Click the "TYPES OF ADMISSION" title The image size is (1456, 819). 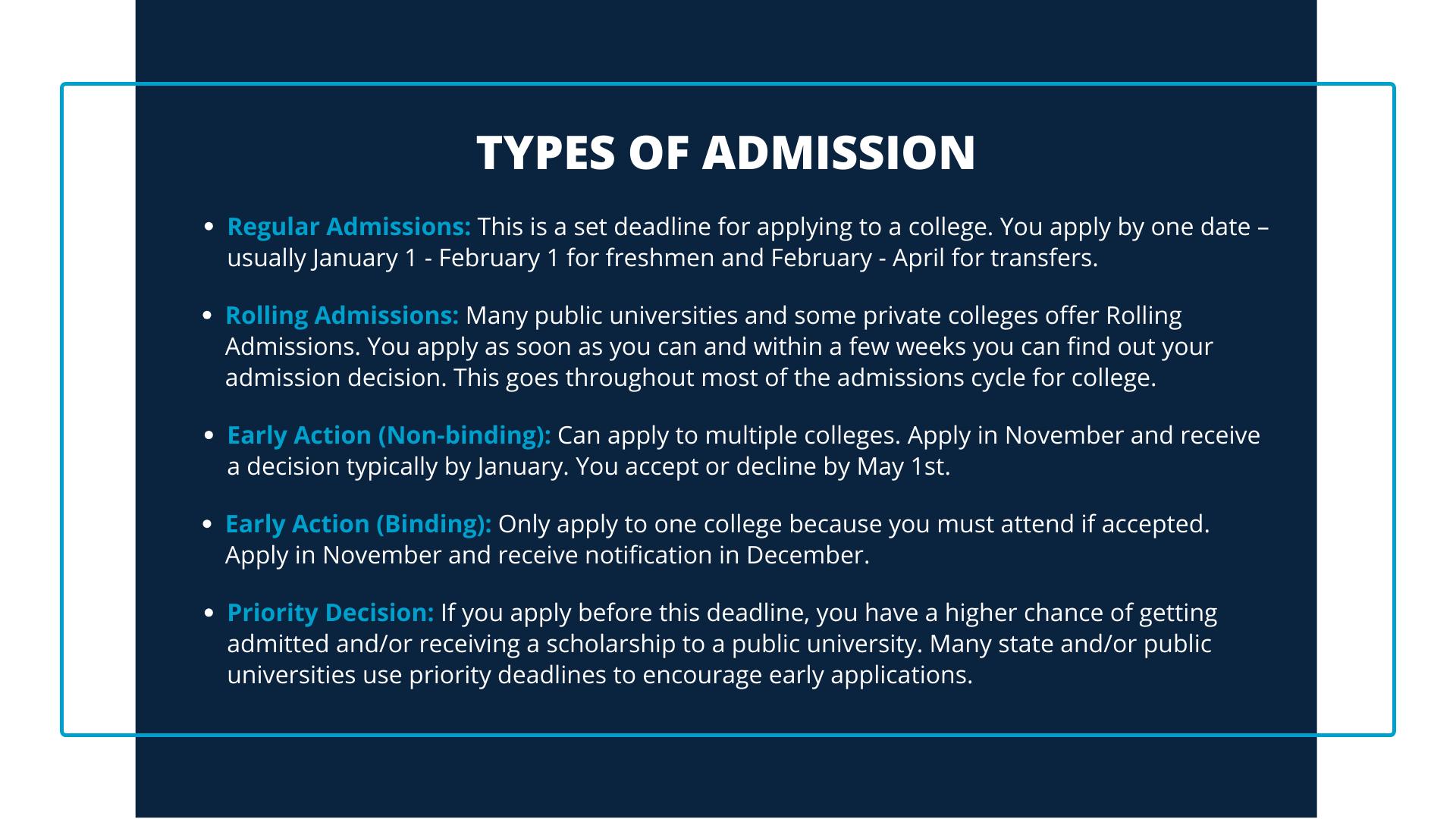[726, 152]
